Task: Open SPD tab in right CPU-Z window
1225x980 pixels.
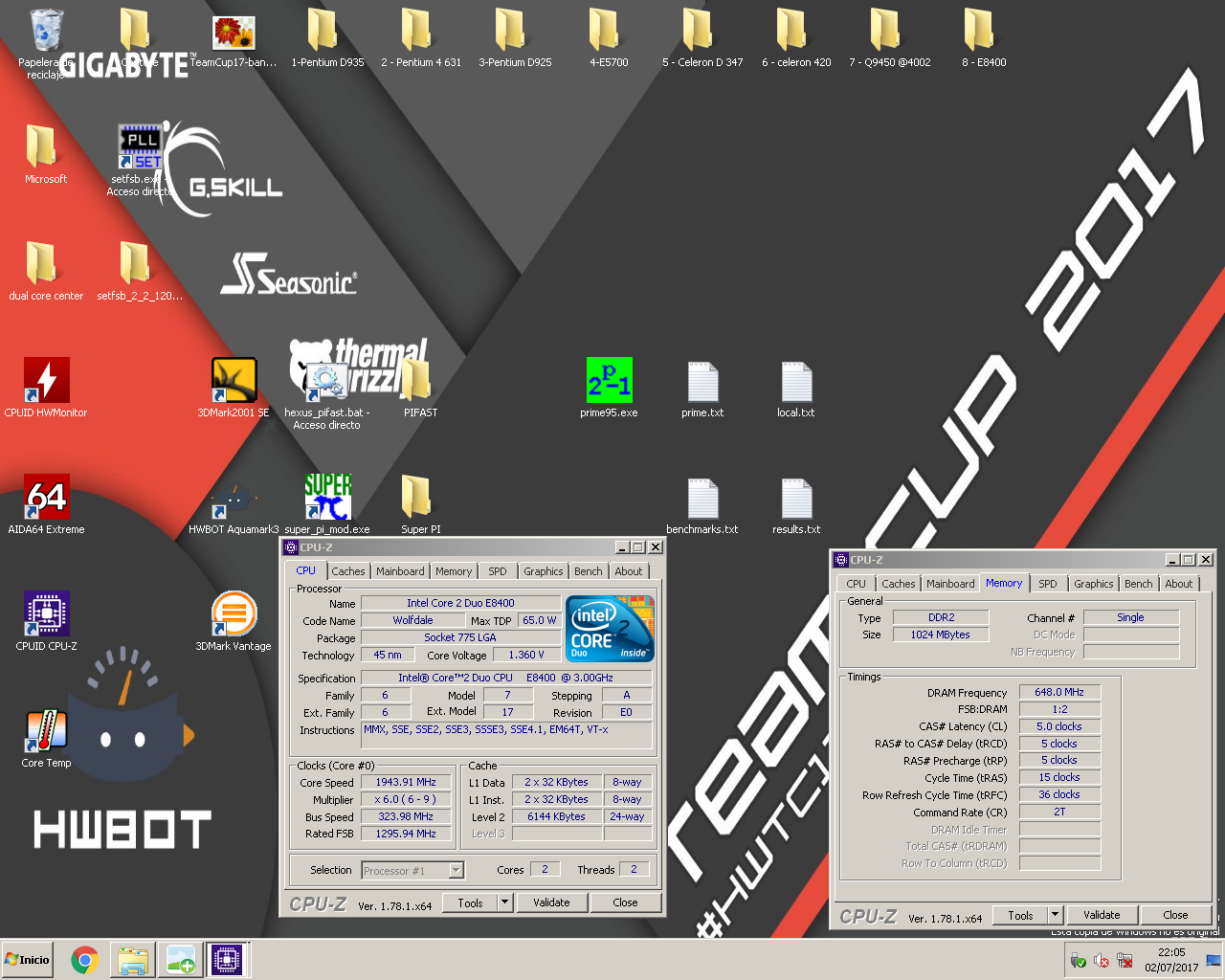Action: pyautogui.click(x=1048, y=584)
